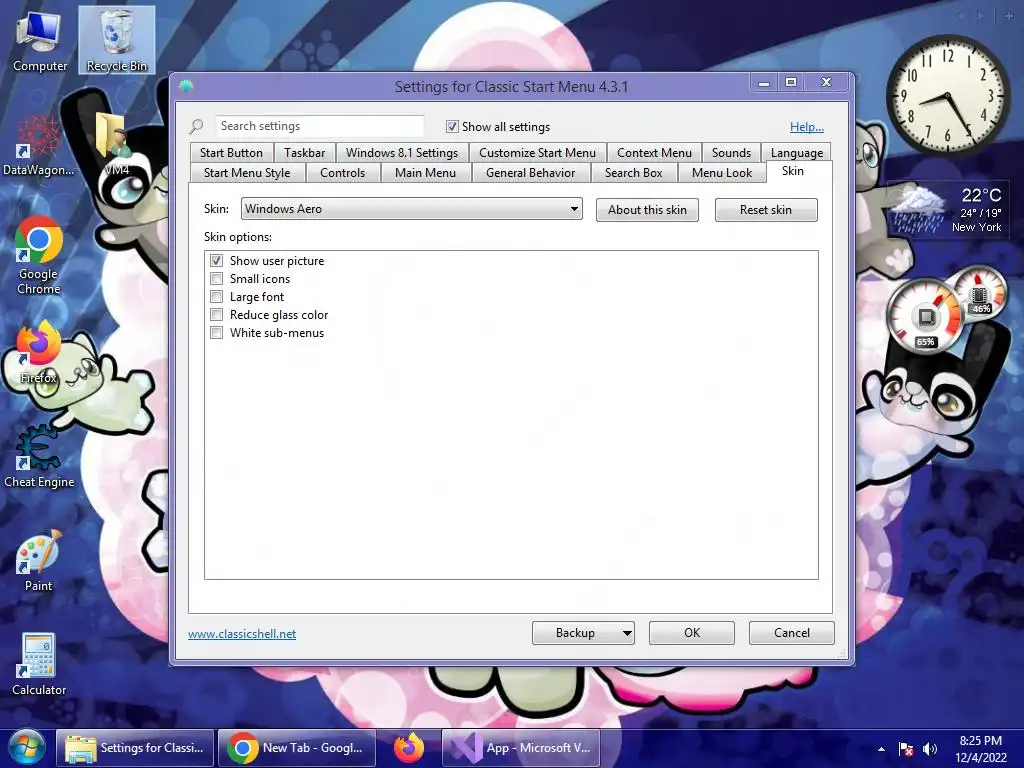Enable Large font skin option
Screen dimensions: 1024x768
216,296
